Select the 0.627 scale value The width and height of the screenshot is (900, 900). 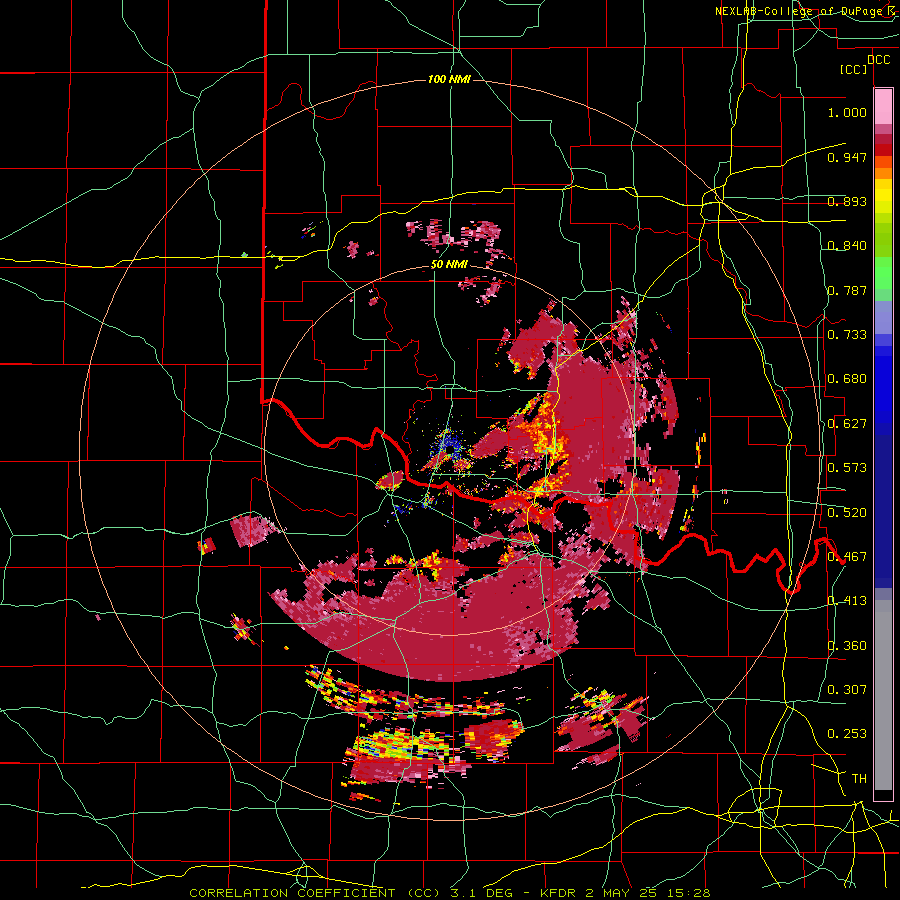[847, 424]
